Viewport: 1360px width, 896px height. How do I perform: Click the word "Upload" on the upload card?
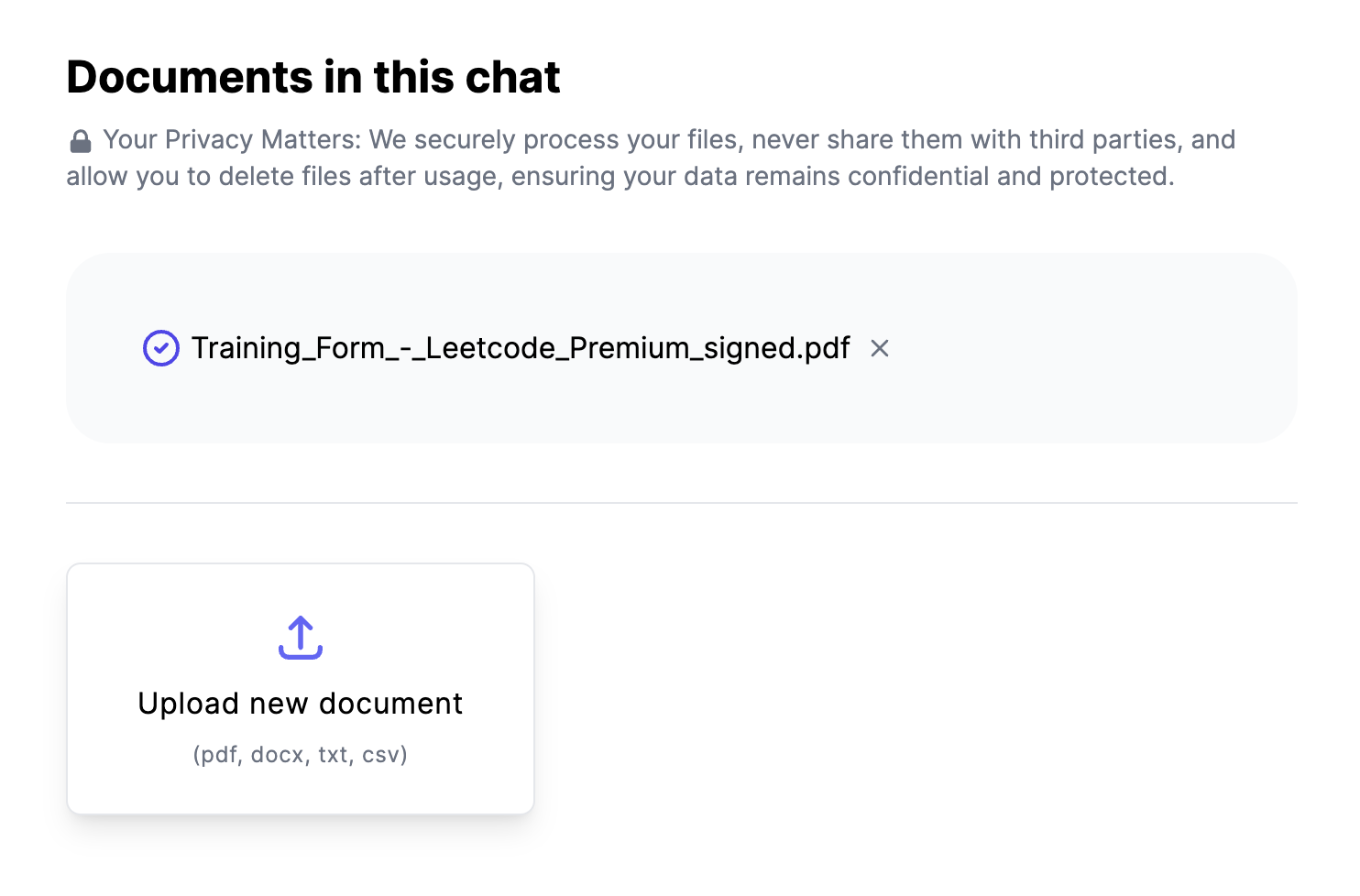click(189, 704)
